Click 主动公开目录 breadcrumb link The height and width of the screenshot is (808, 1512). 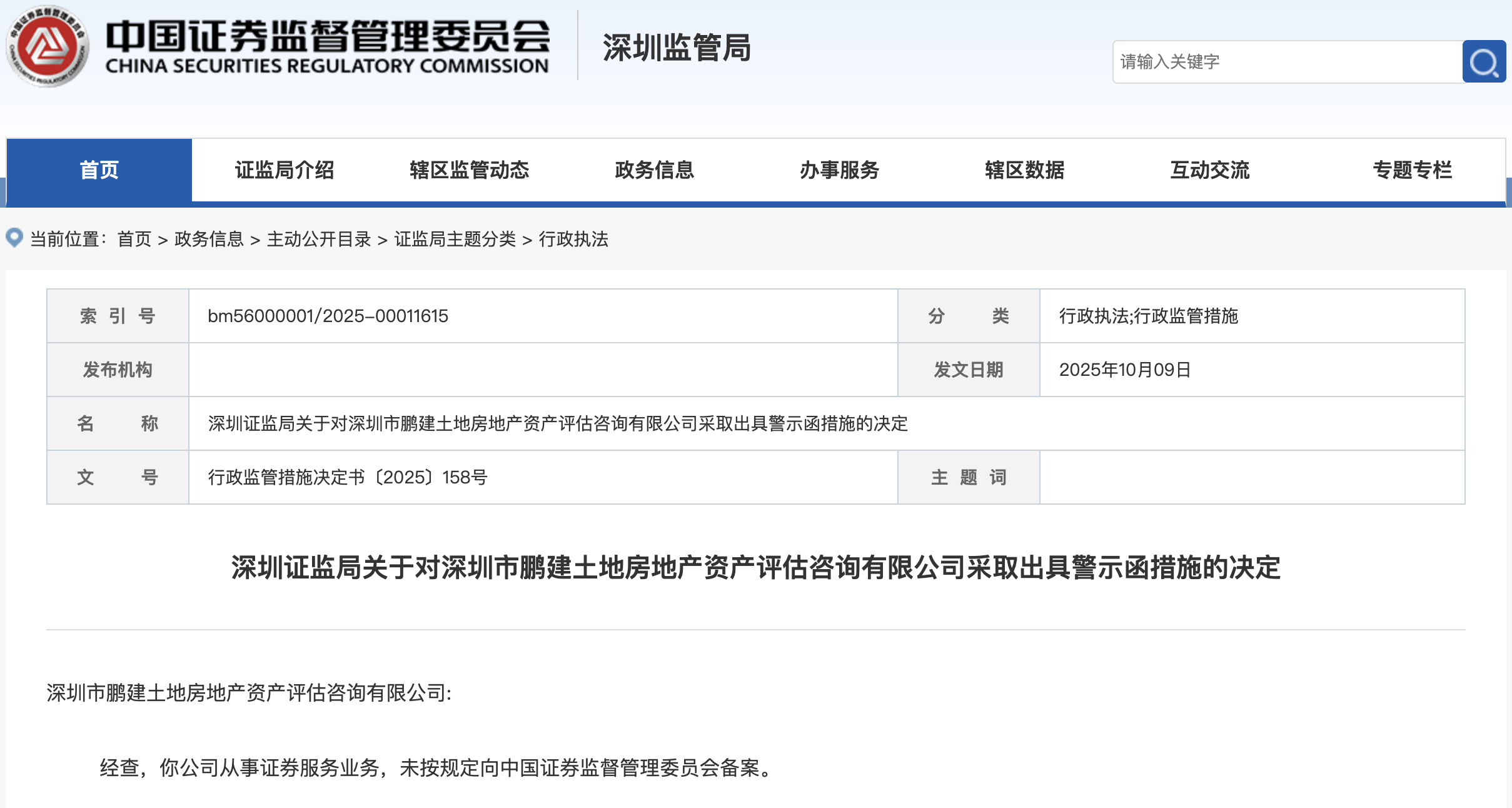(319, 239)
